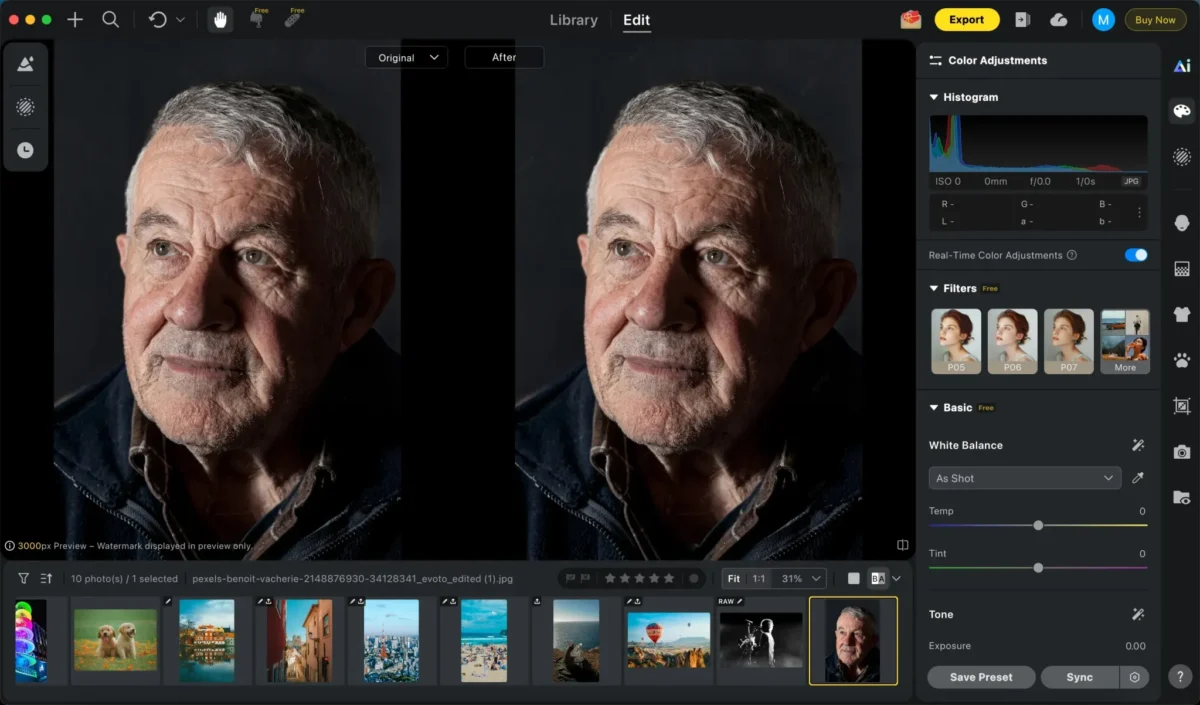Open the history clock panel

(x=25, y=150)
